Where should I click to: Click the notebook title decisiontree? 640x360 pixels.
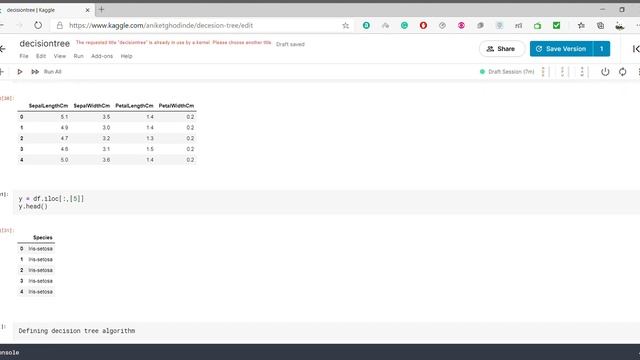(44, 43)
